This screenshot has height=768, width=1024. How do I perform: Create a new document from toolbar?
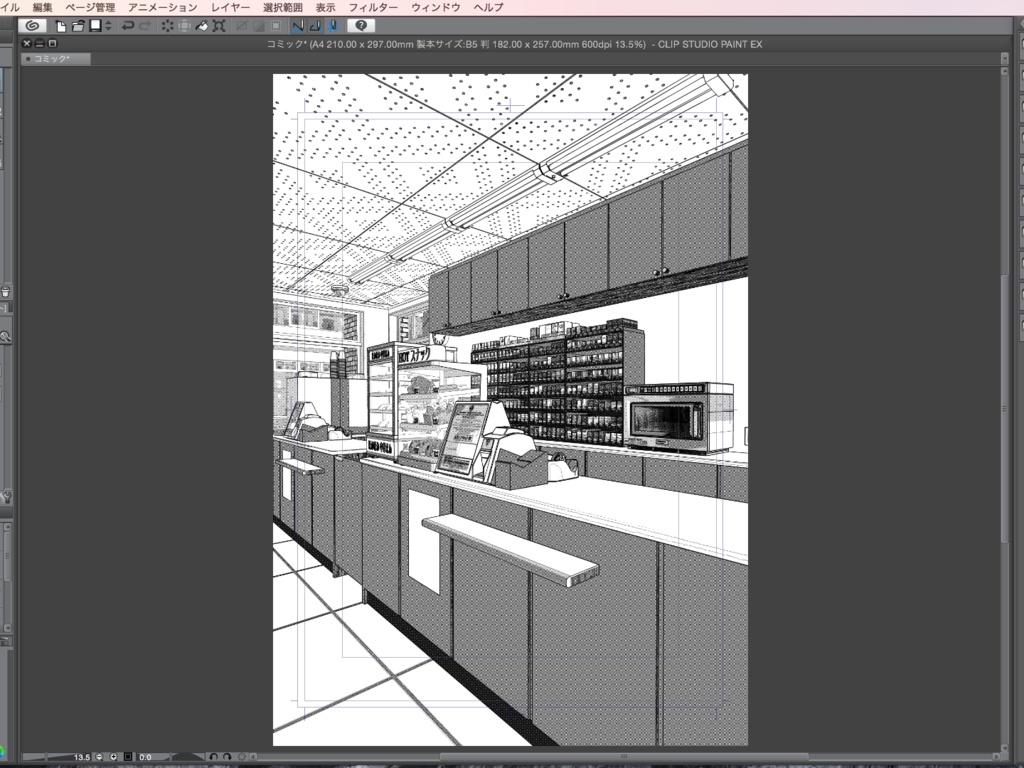pyautogui.click(x=61, y=25)
